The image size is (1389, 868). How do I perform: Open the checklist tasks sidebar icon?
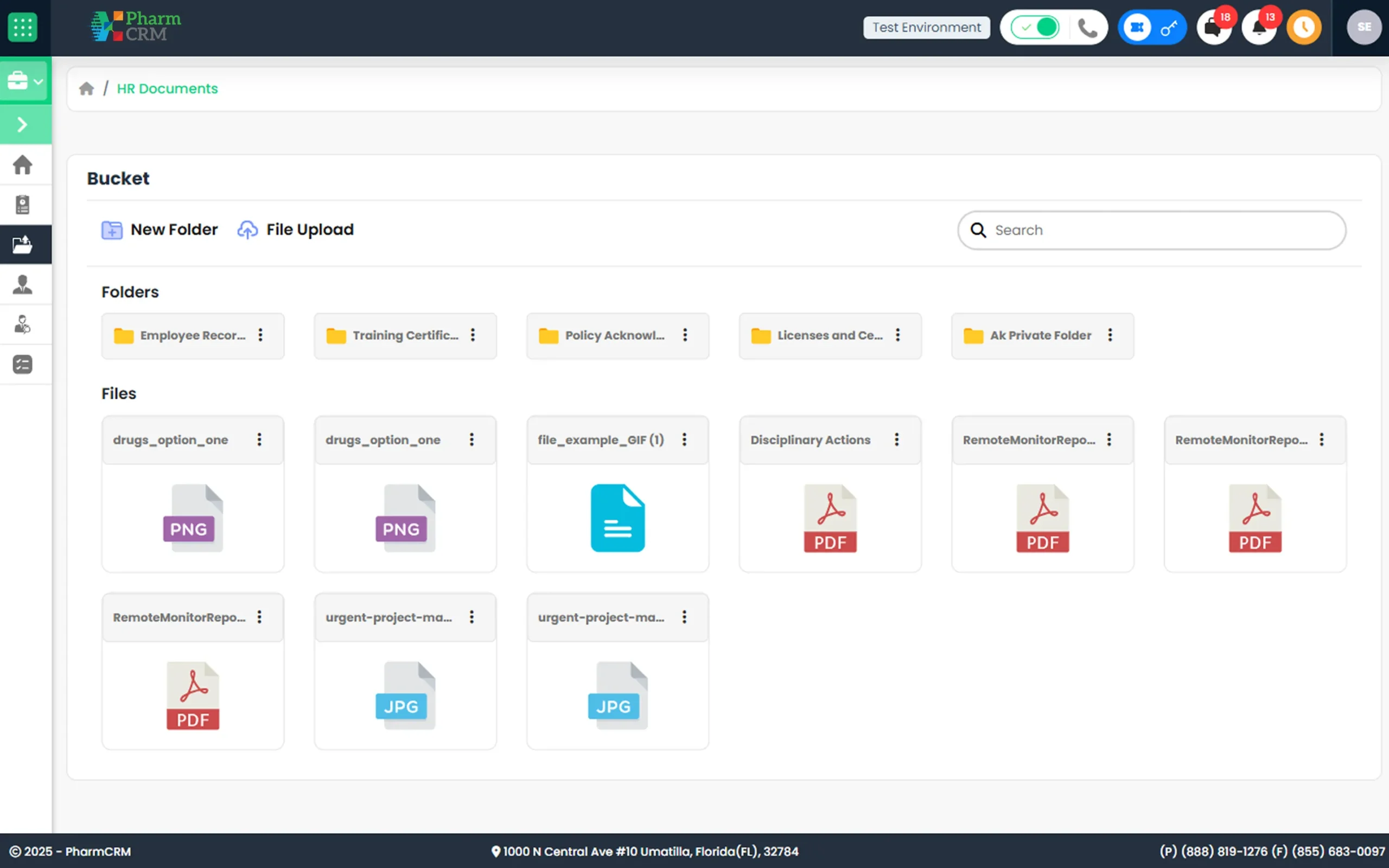pyautogui.click(x=23, y=365)
